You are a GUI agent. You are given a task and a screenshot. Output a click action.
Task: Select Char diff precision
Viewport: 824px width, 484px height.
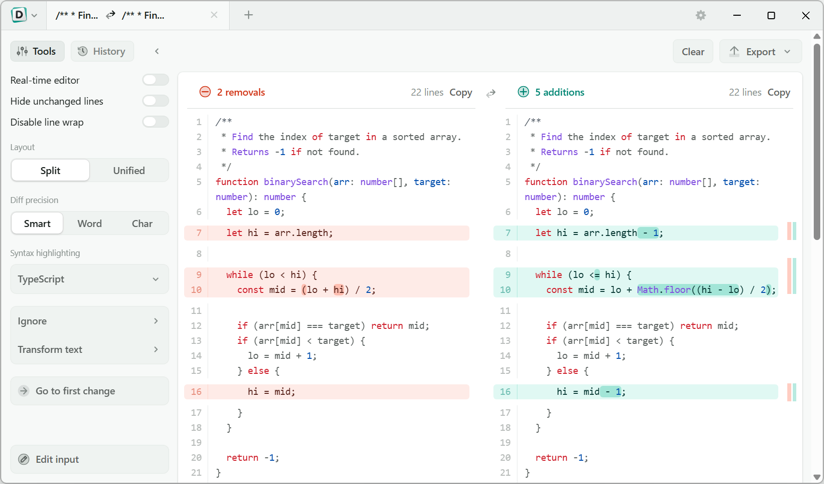tap(142, 223)
